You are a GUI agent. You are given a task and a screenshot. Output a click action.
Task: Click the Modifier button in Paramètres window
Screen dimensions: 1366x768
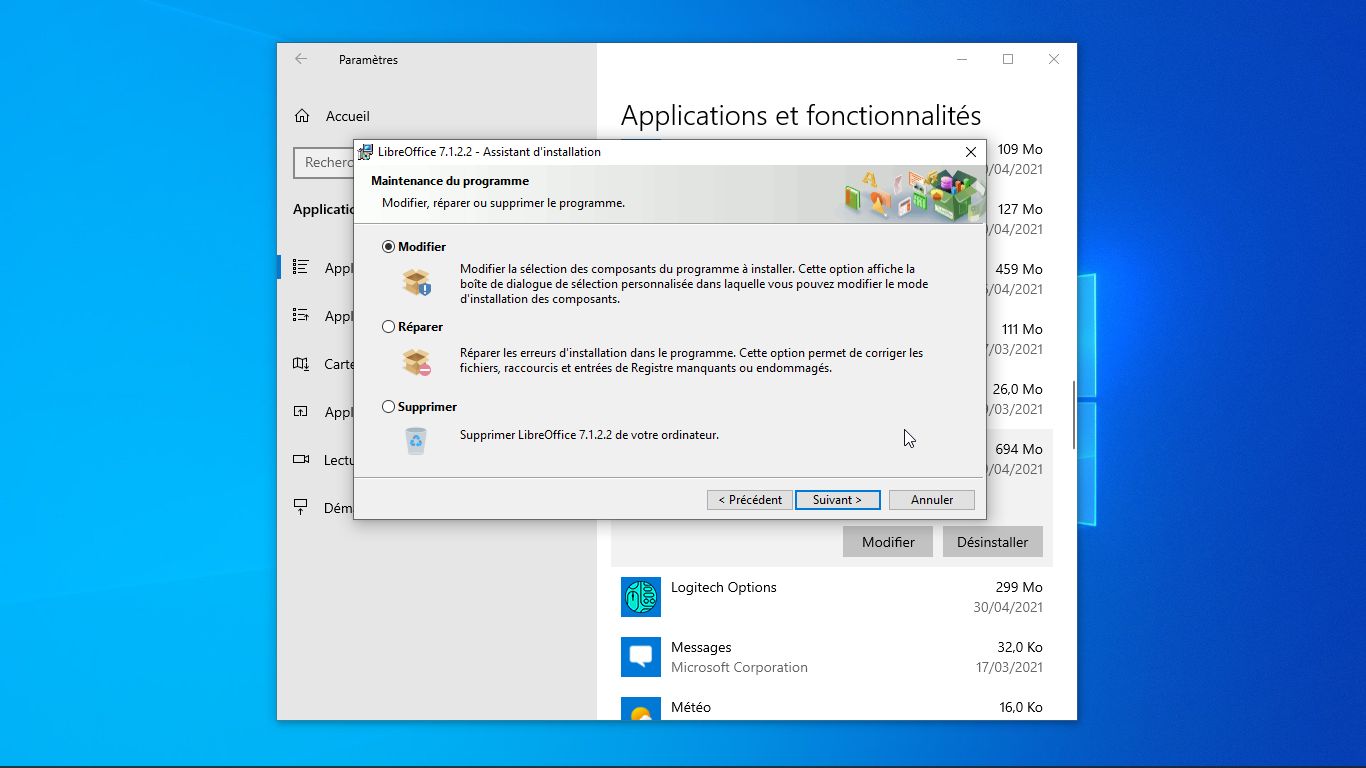pyautogui.click(x=888, y=542)
